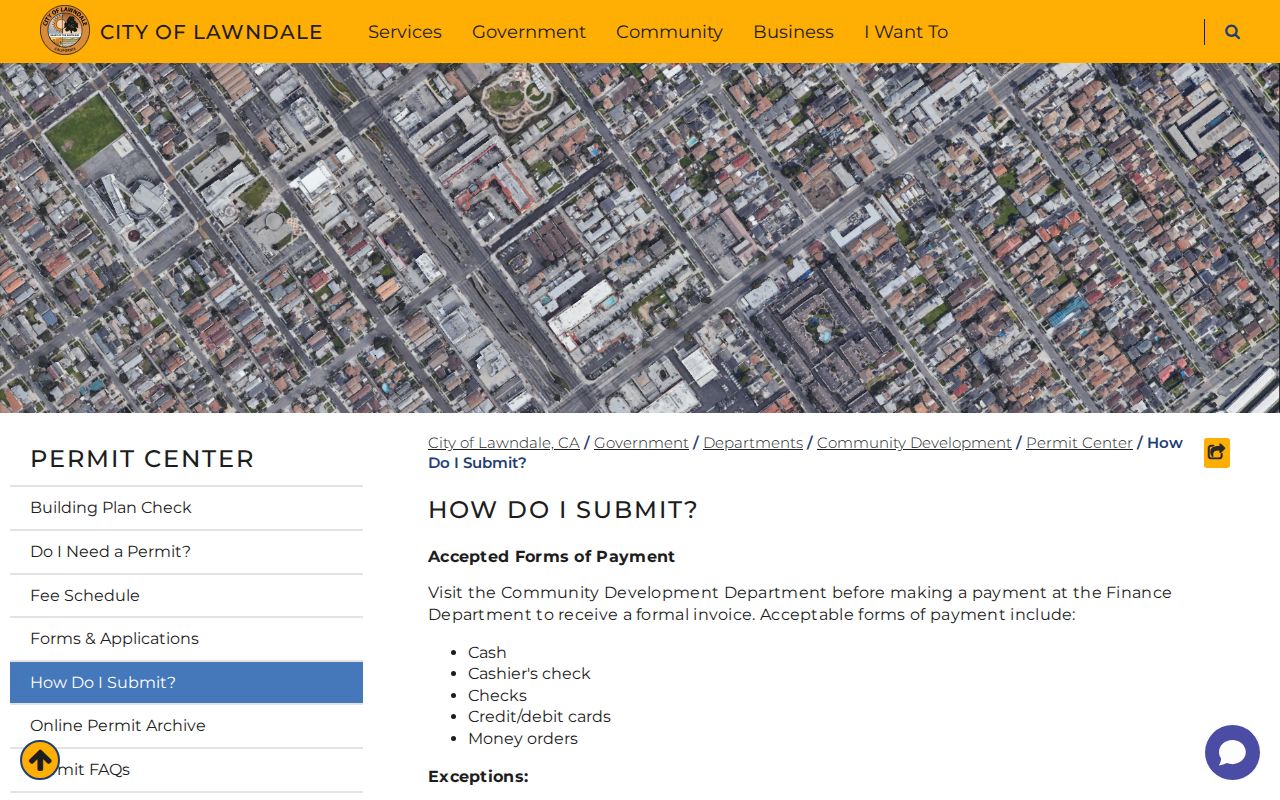This screenshot has width=1280, height=800.
Task: Click the back-to-top arrow button
Action: pos(40,760)
